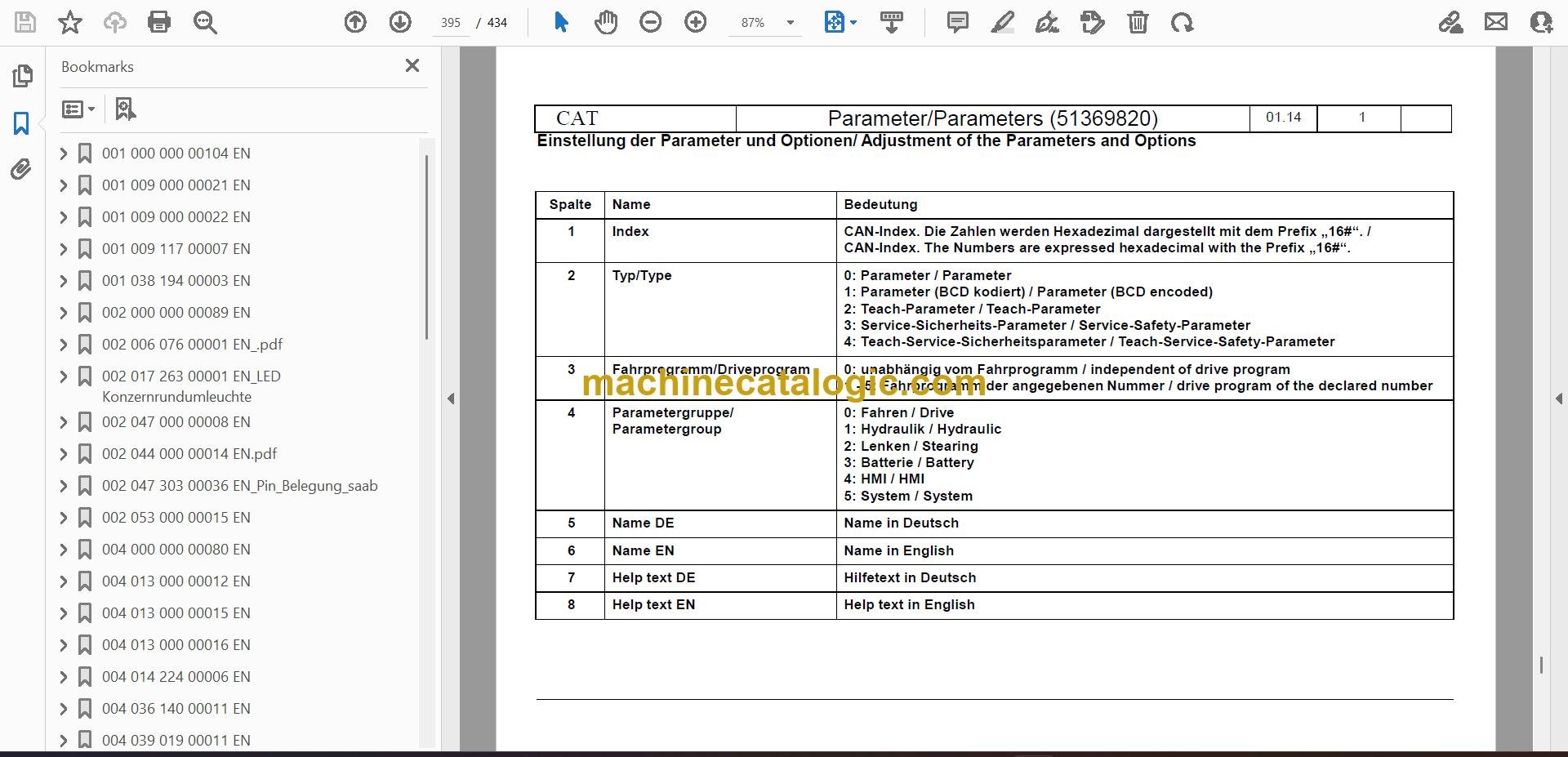Open bookmark options menu dropdown
Screen dimensions: 1568x757
point(79,109)
